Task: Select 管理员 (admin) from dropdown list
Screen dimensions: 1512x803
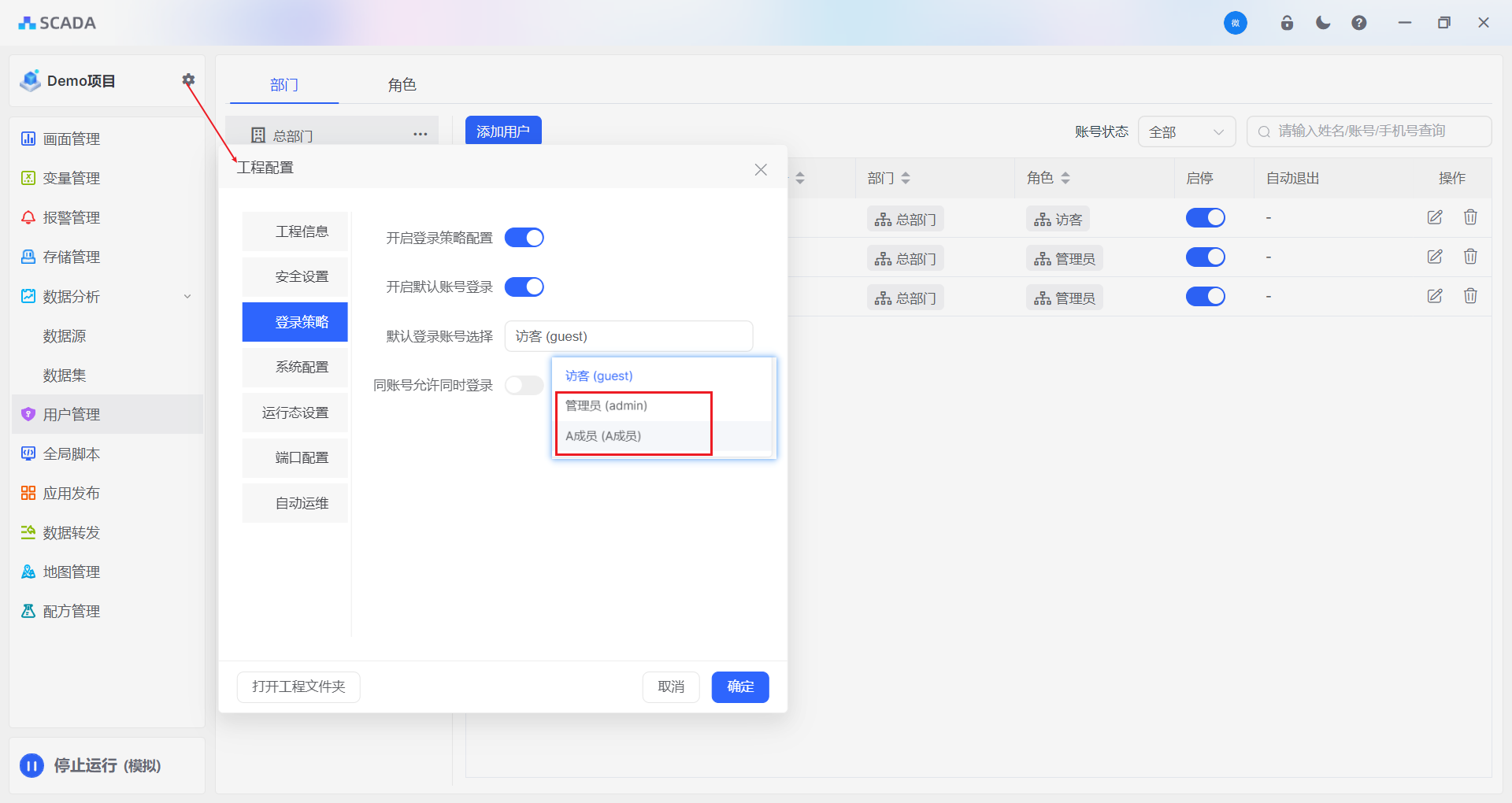Action: pos(606,405)
